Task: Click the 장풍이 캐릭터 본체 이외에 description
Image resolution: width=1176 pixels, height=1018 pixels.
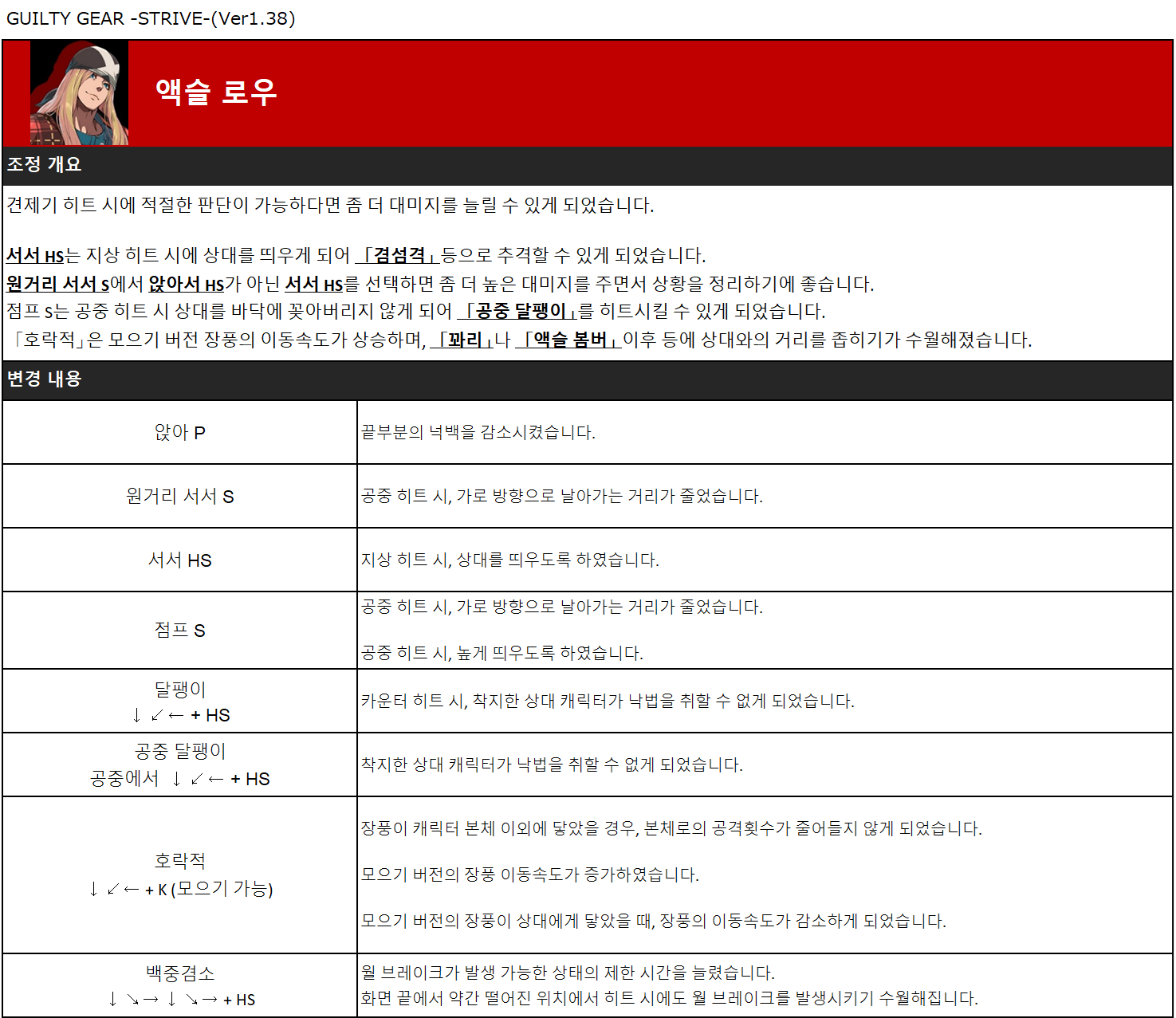Action: pos(671,829)
